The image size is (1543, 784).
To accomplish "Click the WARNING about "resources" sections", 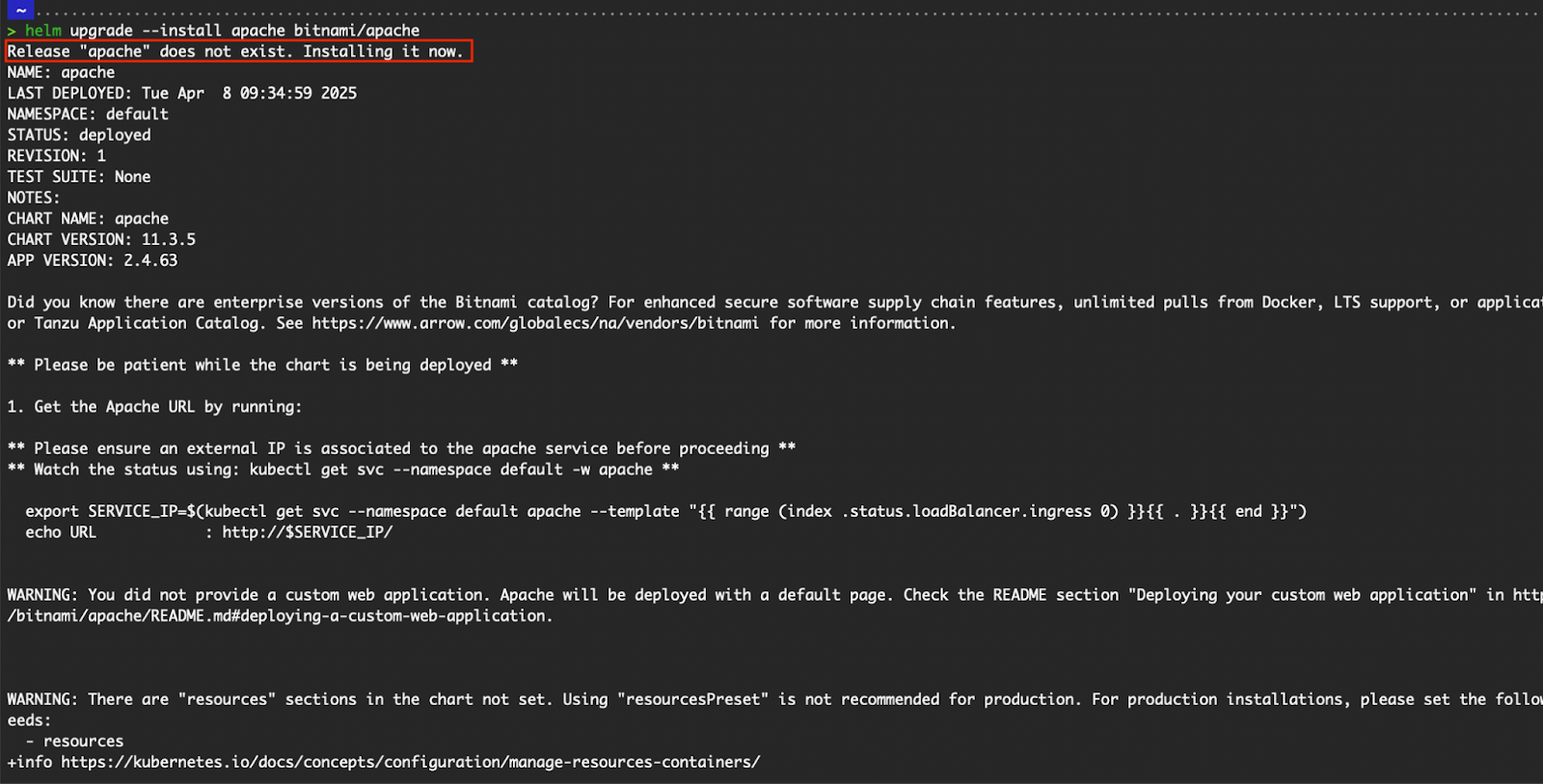I will click(x=774, y=699).
